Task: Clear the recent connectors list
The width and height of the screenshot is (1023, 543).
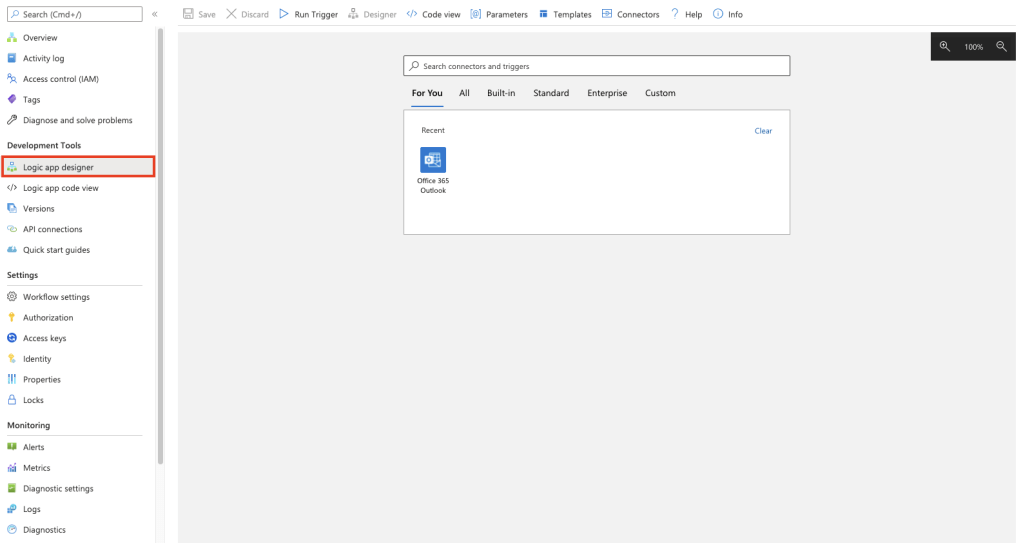Action: 763,131
